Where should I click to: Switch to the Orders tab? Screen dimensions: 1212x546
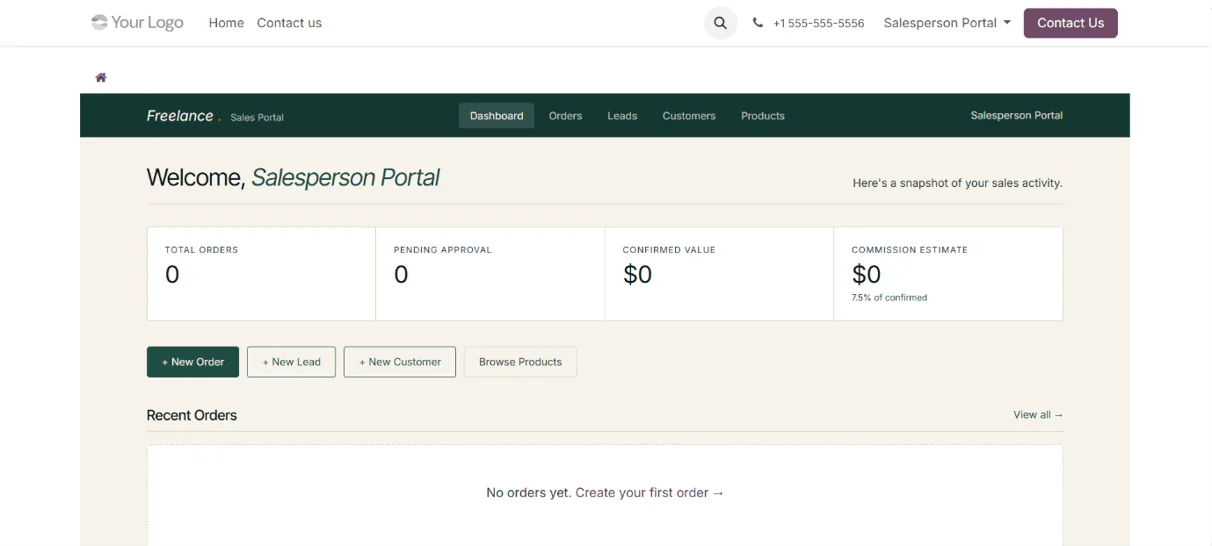565,116
